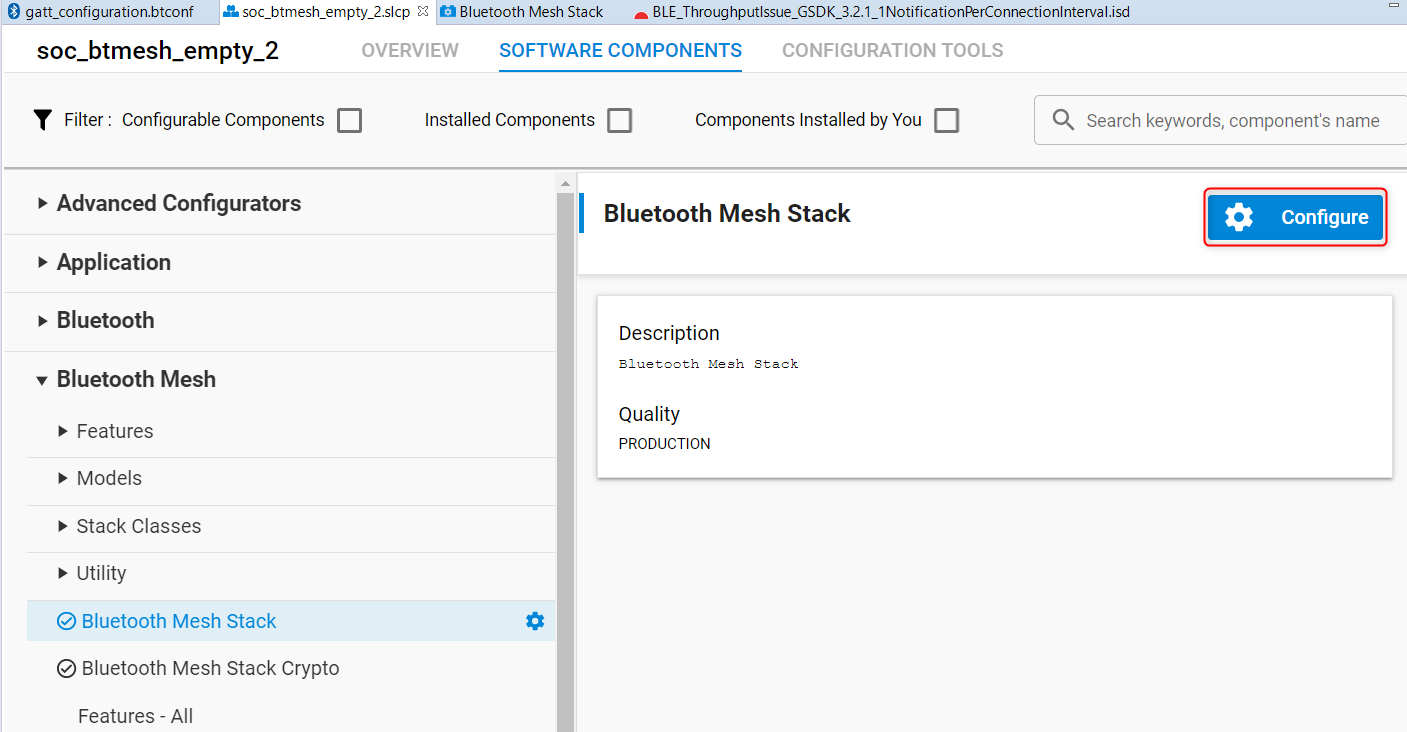Click scroll-up arrow of component list
The height and width of the screenshot is (732, 1407).
(x=565, y=183)
